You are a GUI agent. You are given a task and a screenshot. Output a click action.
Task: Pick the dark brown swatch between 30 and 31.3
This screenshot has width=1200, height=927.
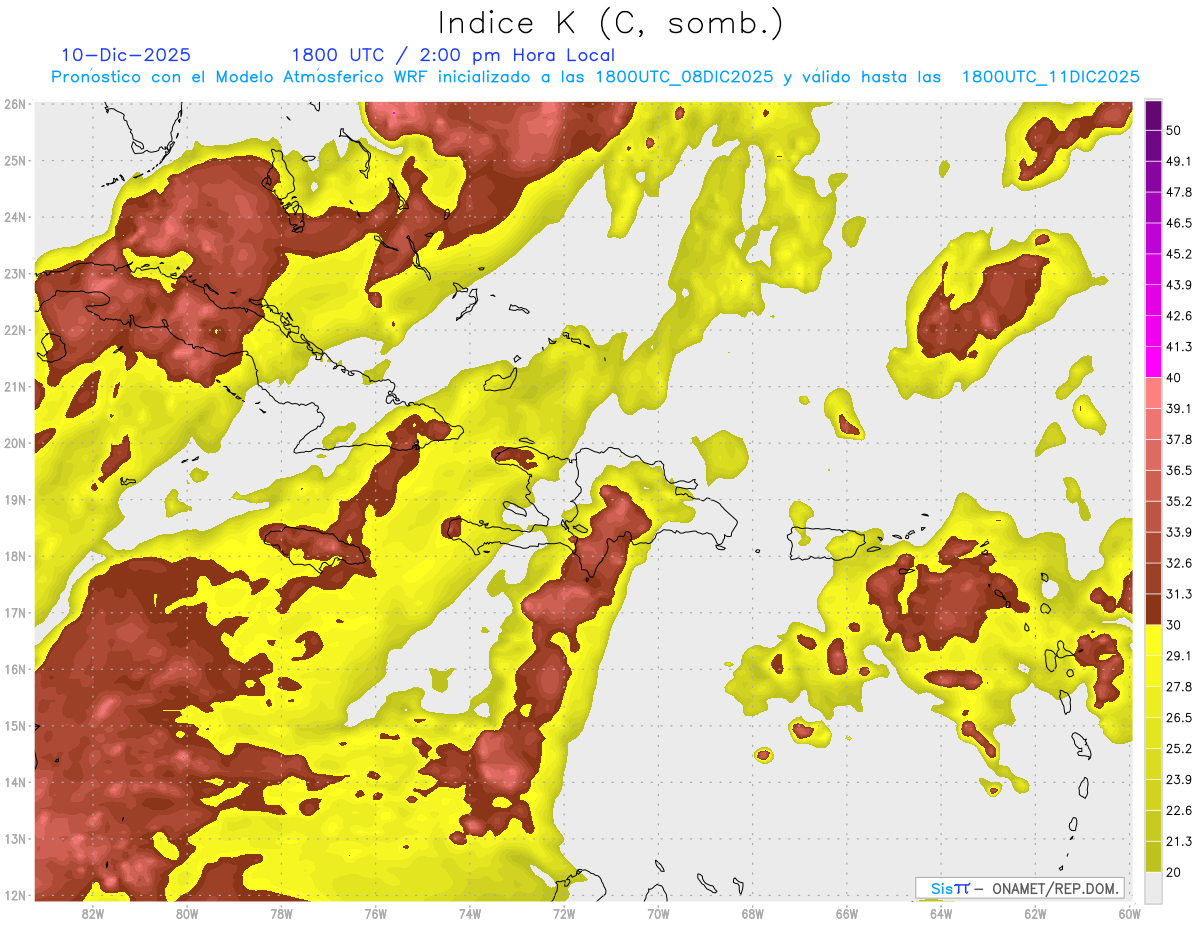(1153, 609)
